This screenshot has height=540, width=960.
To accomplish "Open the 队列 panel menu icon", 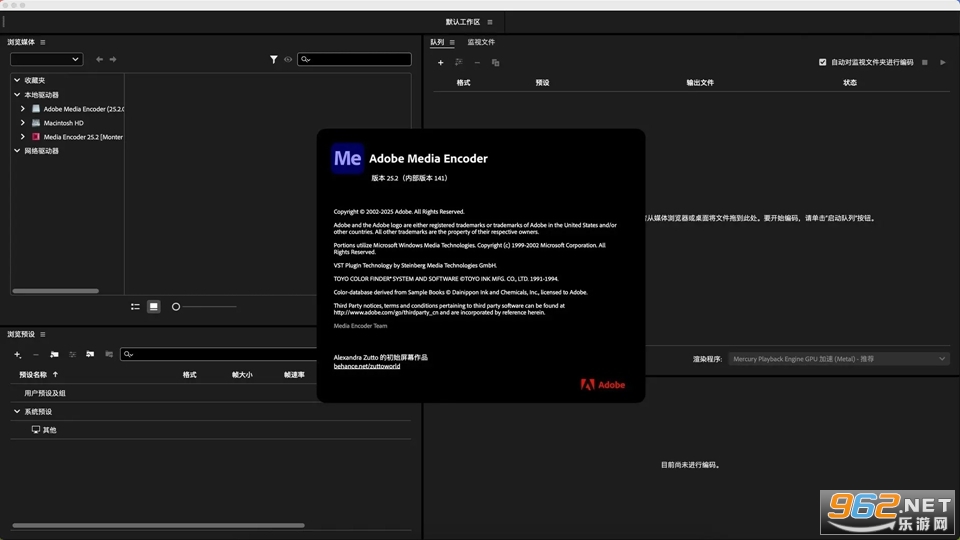I will point(452,42).
